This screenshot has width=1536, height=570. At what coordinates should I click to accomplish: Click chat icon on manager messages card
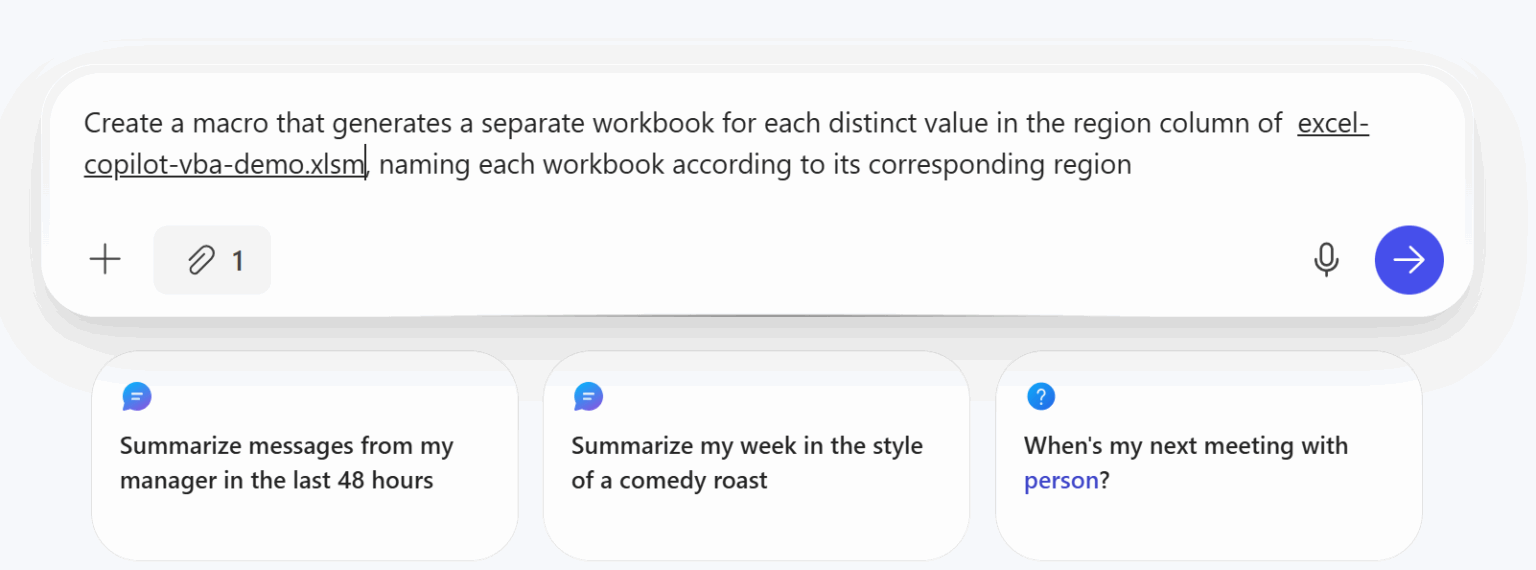pos(137,397)
